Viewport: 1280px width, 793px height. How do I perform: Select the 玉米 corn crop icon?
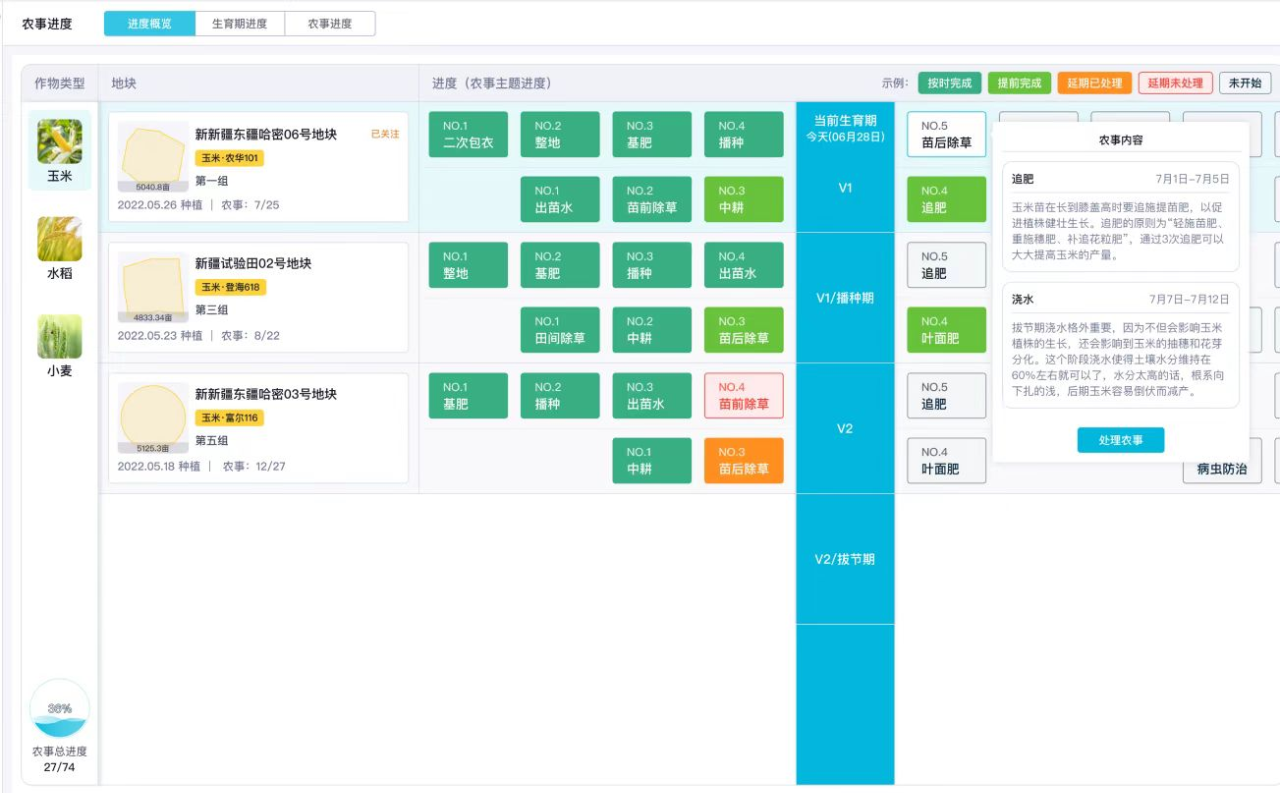pos(60,142)
